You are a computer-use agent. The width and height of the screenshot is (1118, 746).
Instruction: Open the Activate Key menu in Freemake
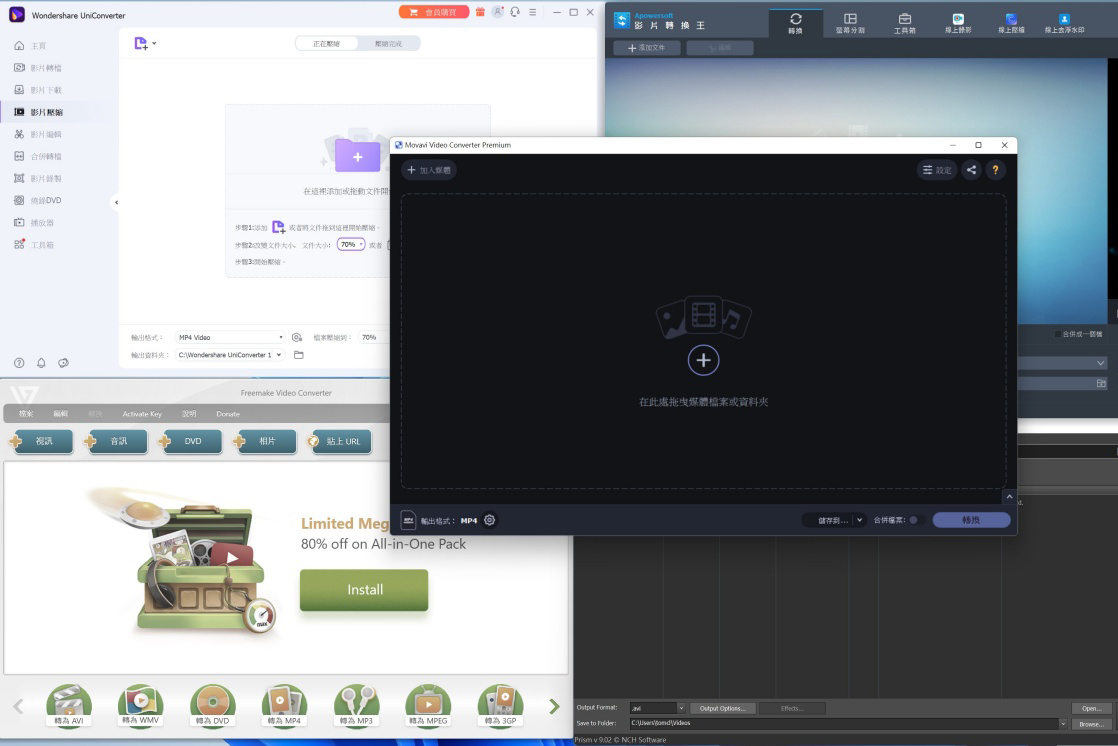coord(142,414)
